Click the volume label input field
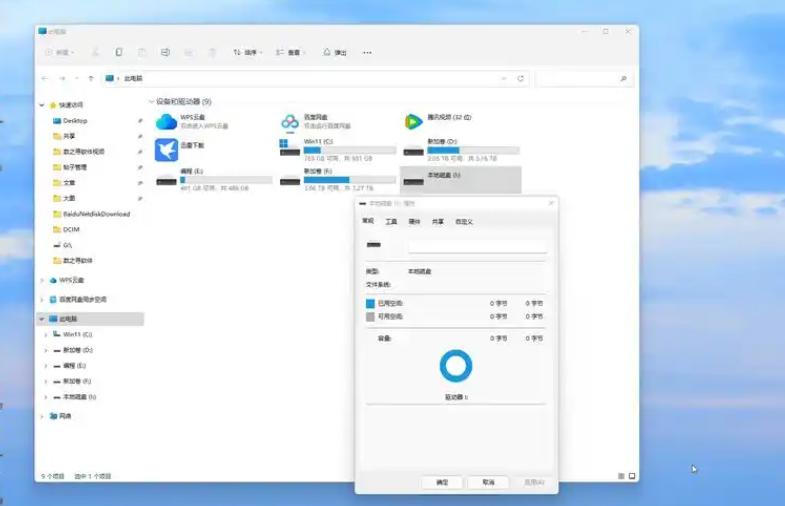This screenshot has width=785, height=506. click(478, 246)
